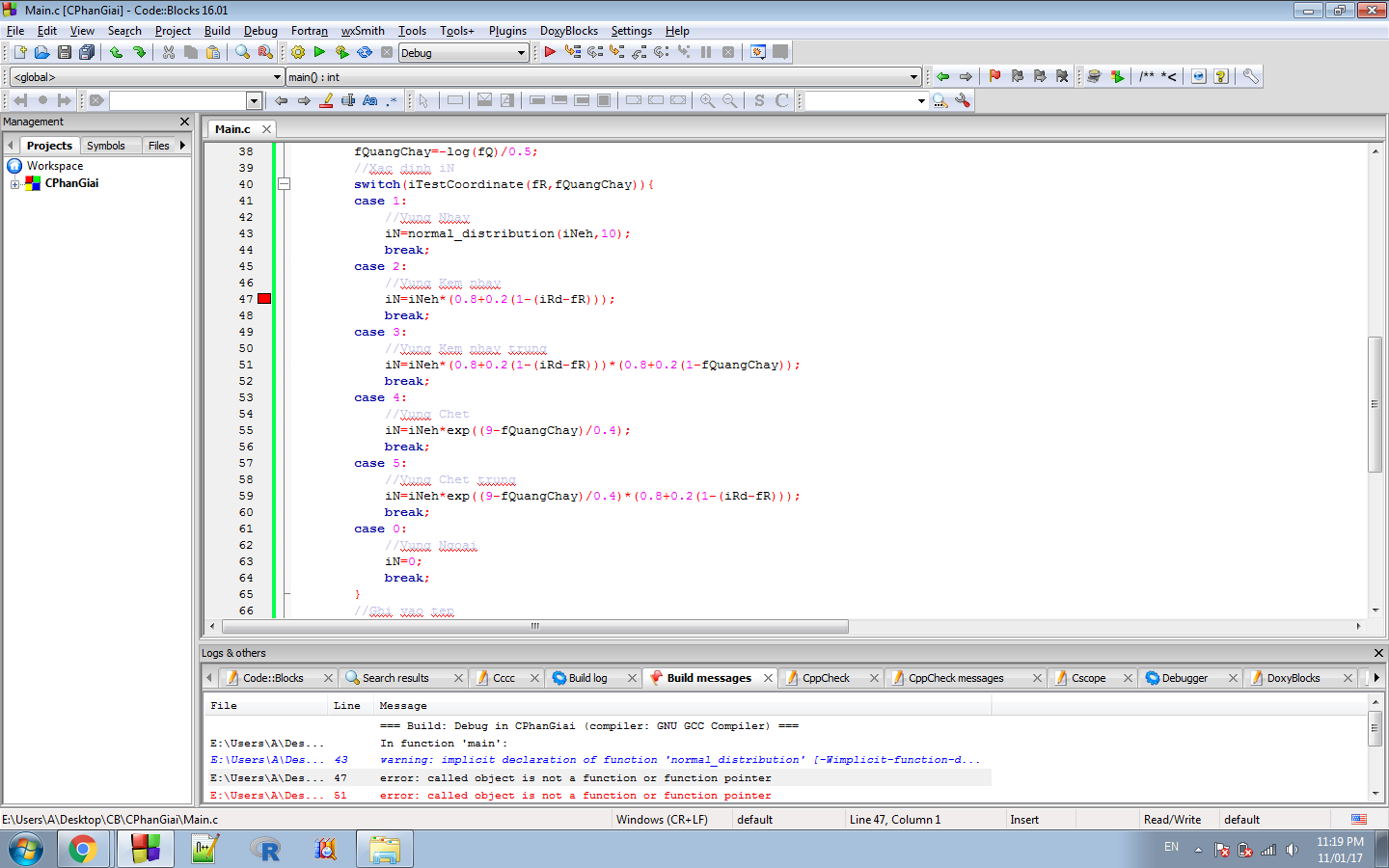
Task: Toggle regex search option button
Action: click(x=392, y=100)
